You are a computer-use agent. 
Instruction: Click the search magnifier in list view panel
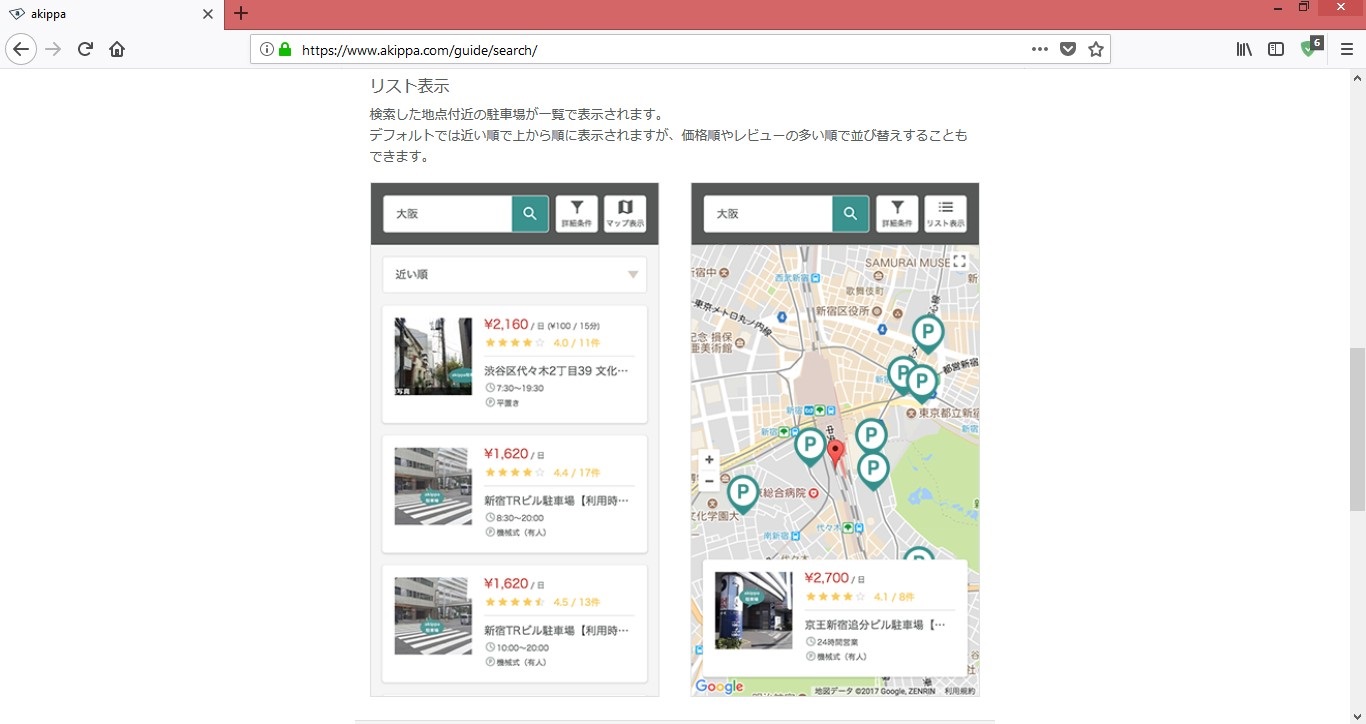click(530, 213)
